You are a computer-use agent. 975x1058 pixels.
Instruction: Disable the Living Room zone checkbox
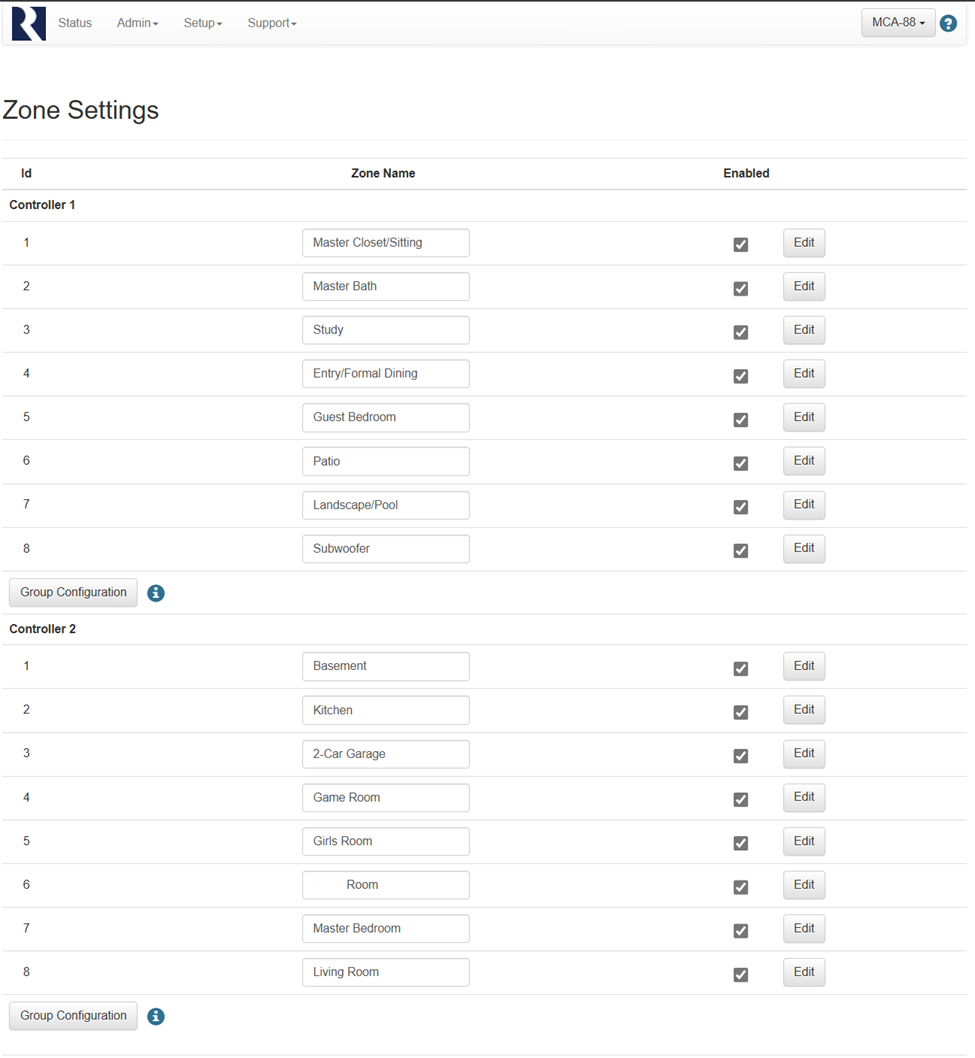coord(741,974)
